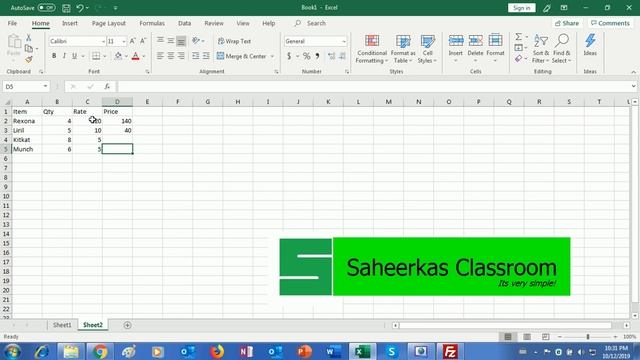
Task: Click the Ideas lightning icon
Action: (x=590, y=41)
